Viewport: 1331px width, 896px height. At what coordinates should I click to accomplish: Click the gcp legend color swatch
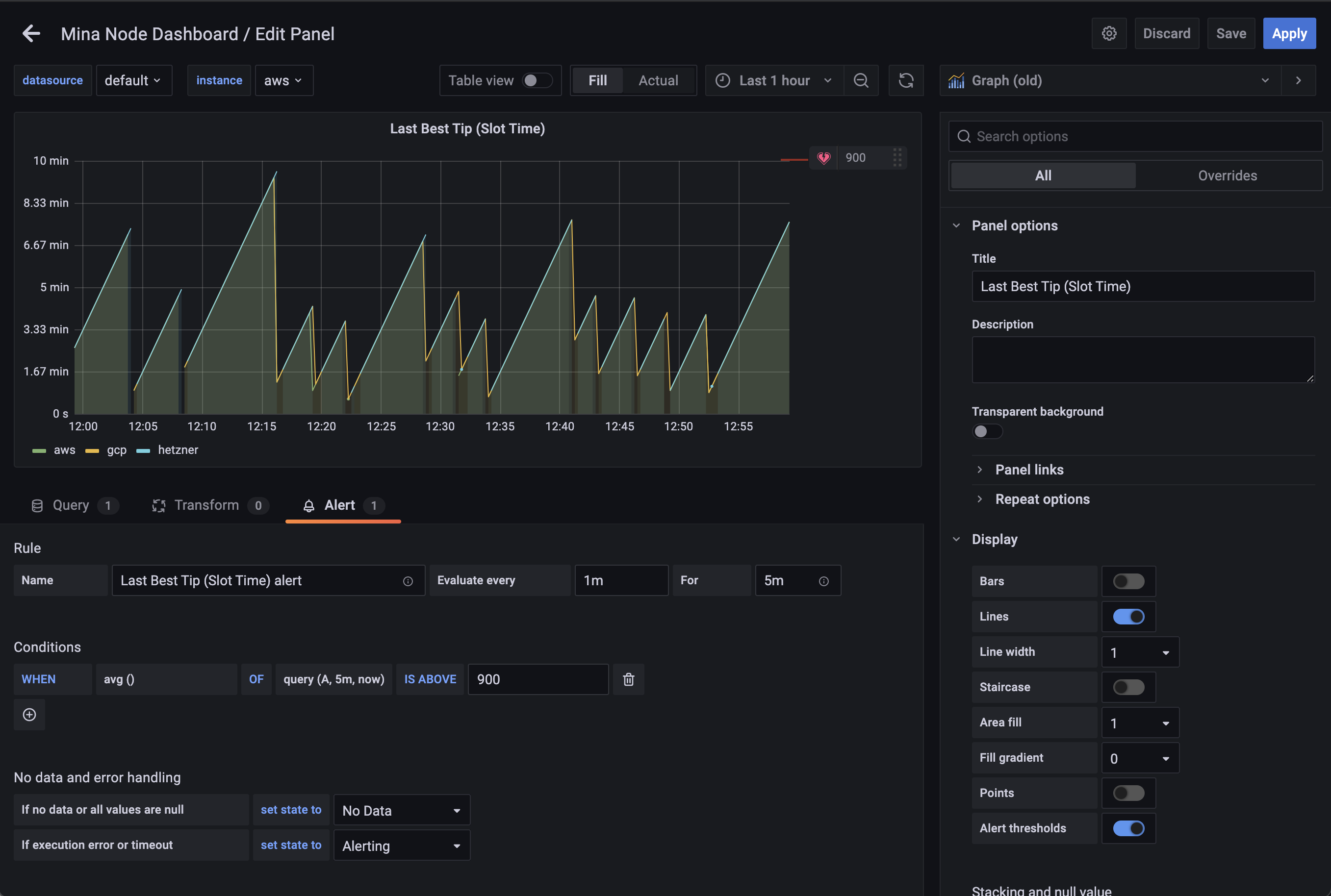coord(92,451)
